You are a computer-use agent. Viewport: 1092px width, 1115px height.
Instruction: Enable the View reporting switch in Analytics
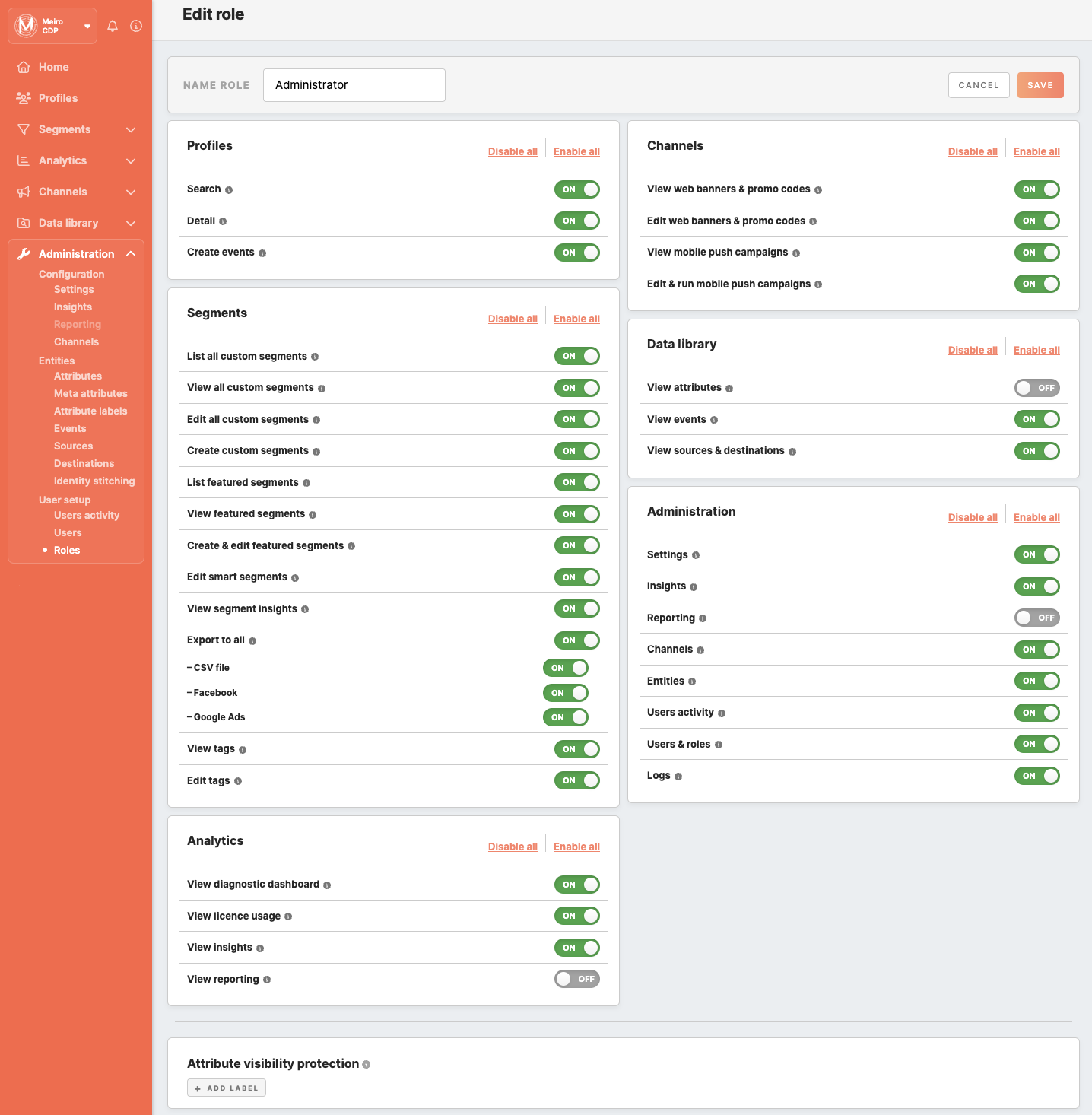pos(577,979)
